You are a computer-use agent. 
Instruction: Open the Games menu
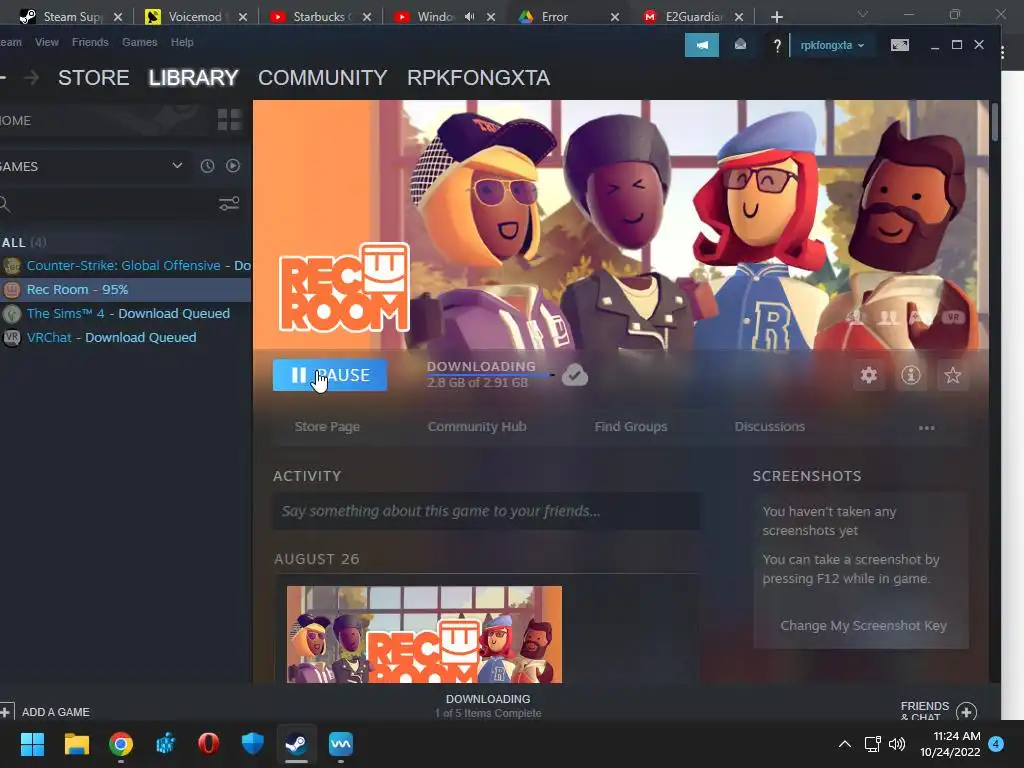[139, 42]
